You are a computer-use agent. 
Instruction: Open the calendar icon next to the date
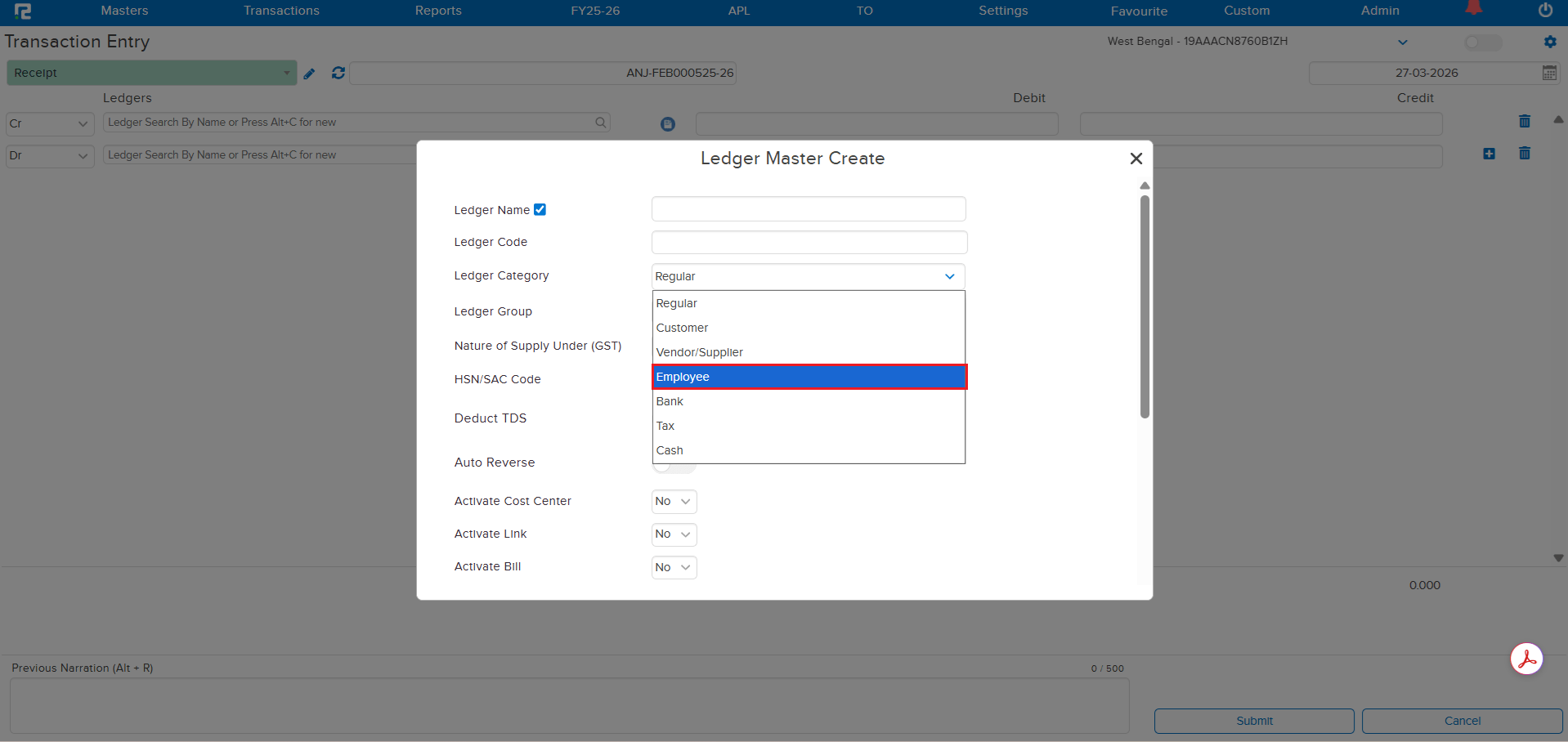click(1550, 73)
